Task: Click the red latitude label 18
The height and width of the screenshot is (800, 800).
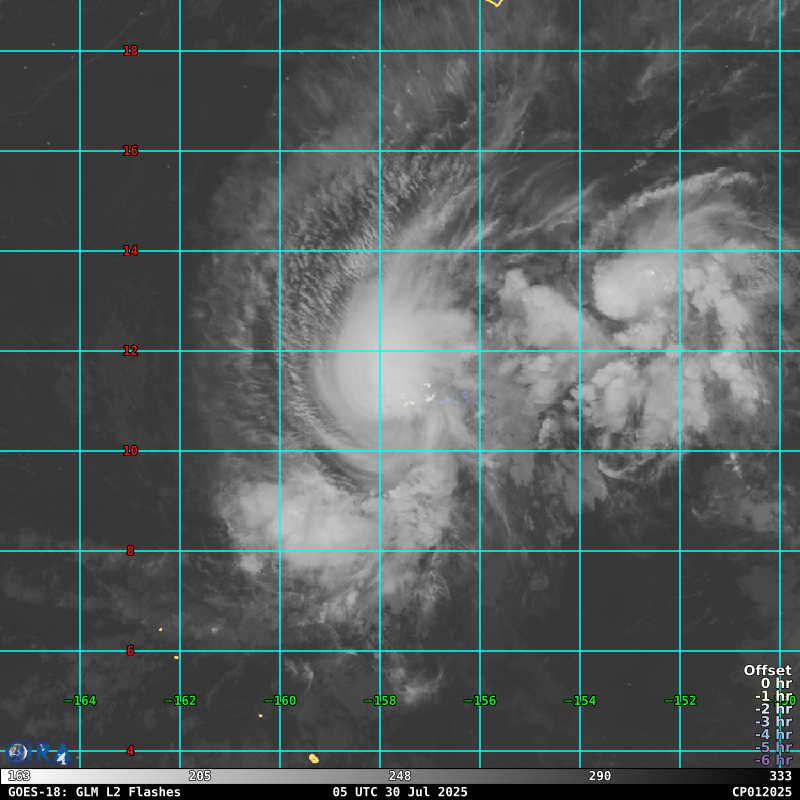Action: (x=130, y=51)
